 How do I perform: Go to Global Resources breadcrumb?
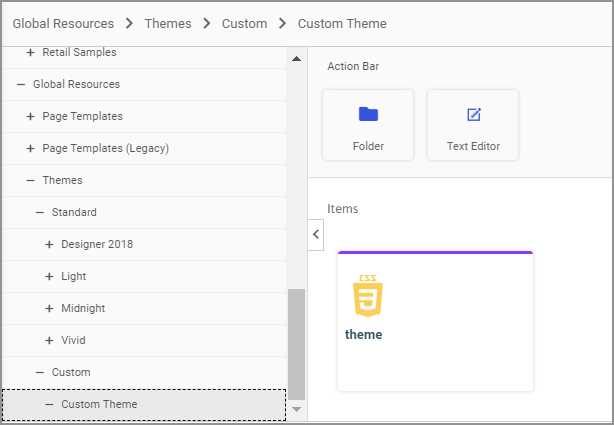tap(64, 23)
